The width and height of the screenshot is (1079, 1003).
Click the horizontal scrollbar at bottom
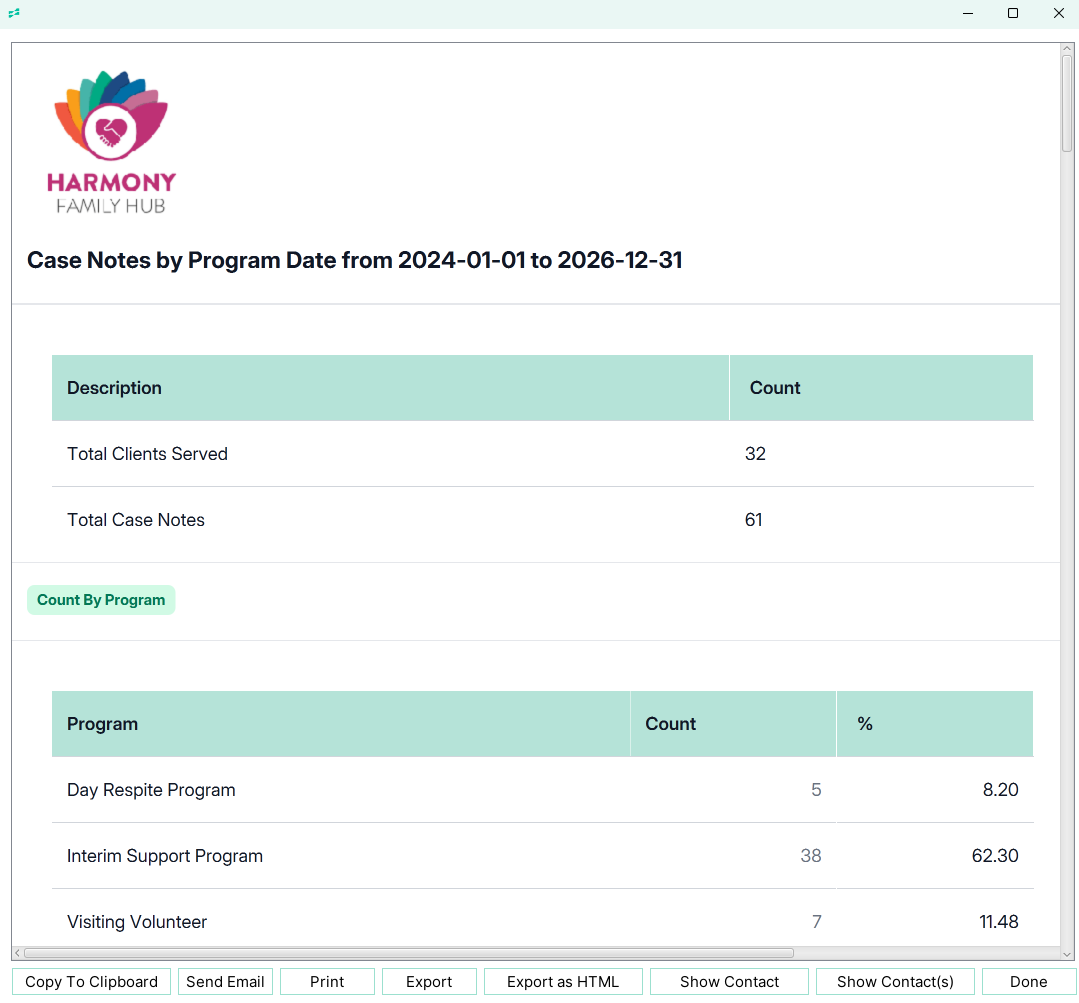tap(408, 953)
